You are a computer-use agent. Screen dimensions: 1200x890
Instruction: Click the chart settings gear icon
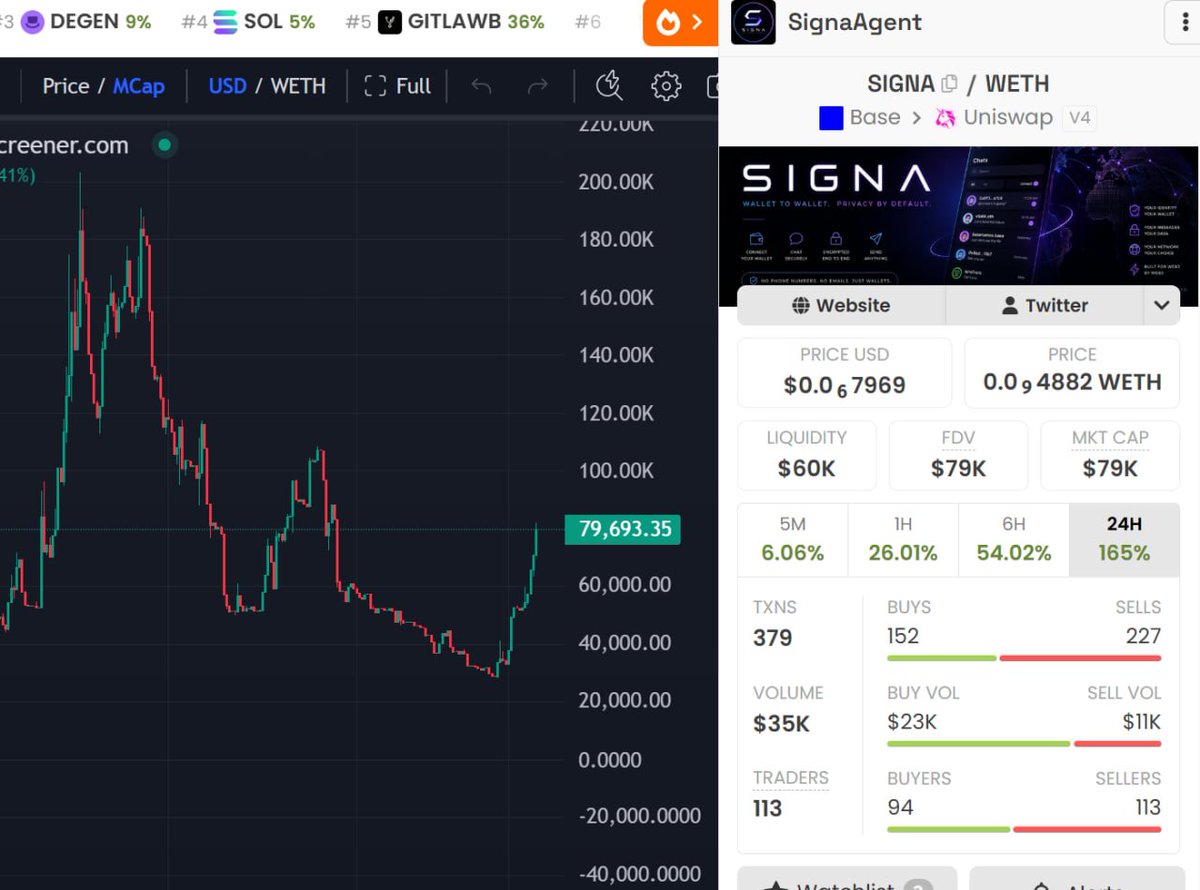coord(665,86)
